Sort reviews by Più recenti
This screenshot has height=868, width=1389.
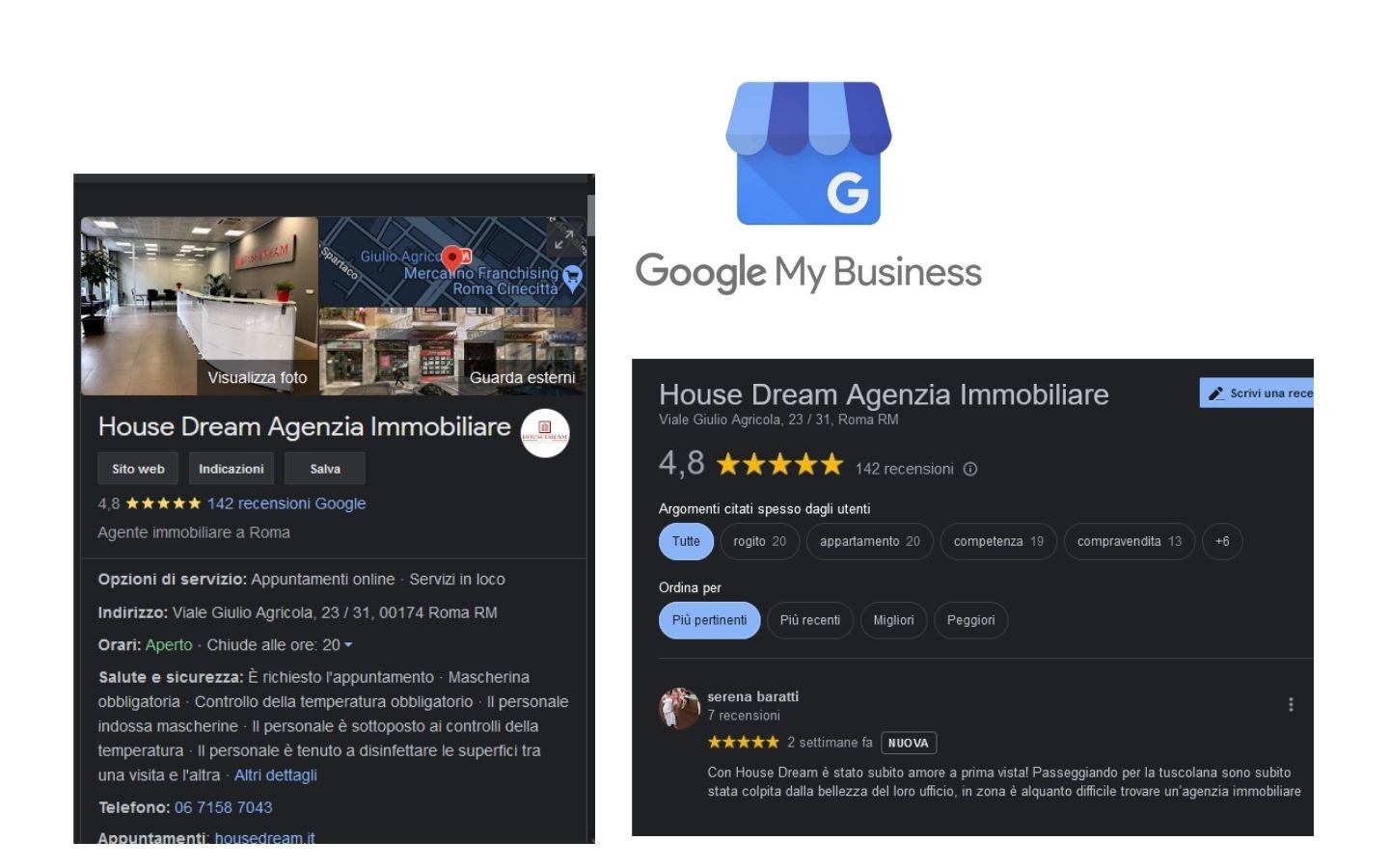810,620
